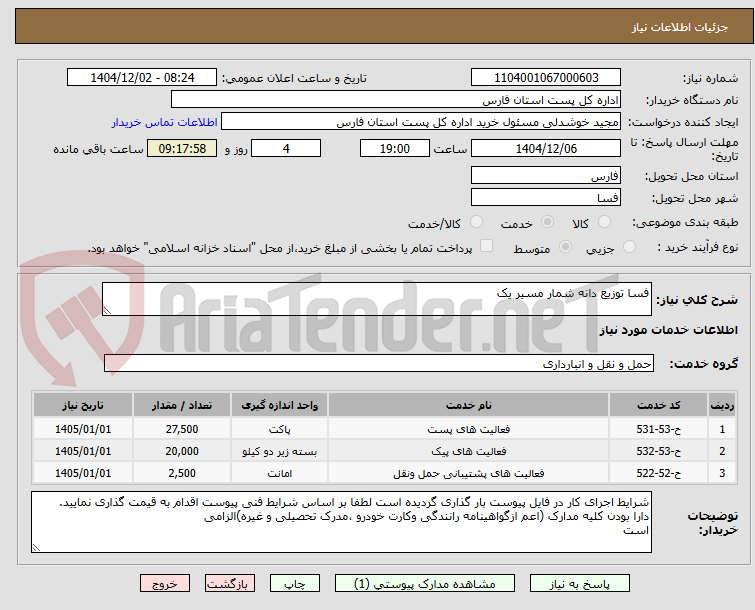Click service code ح-53-531 cell
Image resolution: width=755 pixels, height=610 pixels.
point(658,429)
